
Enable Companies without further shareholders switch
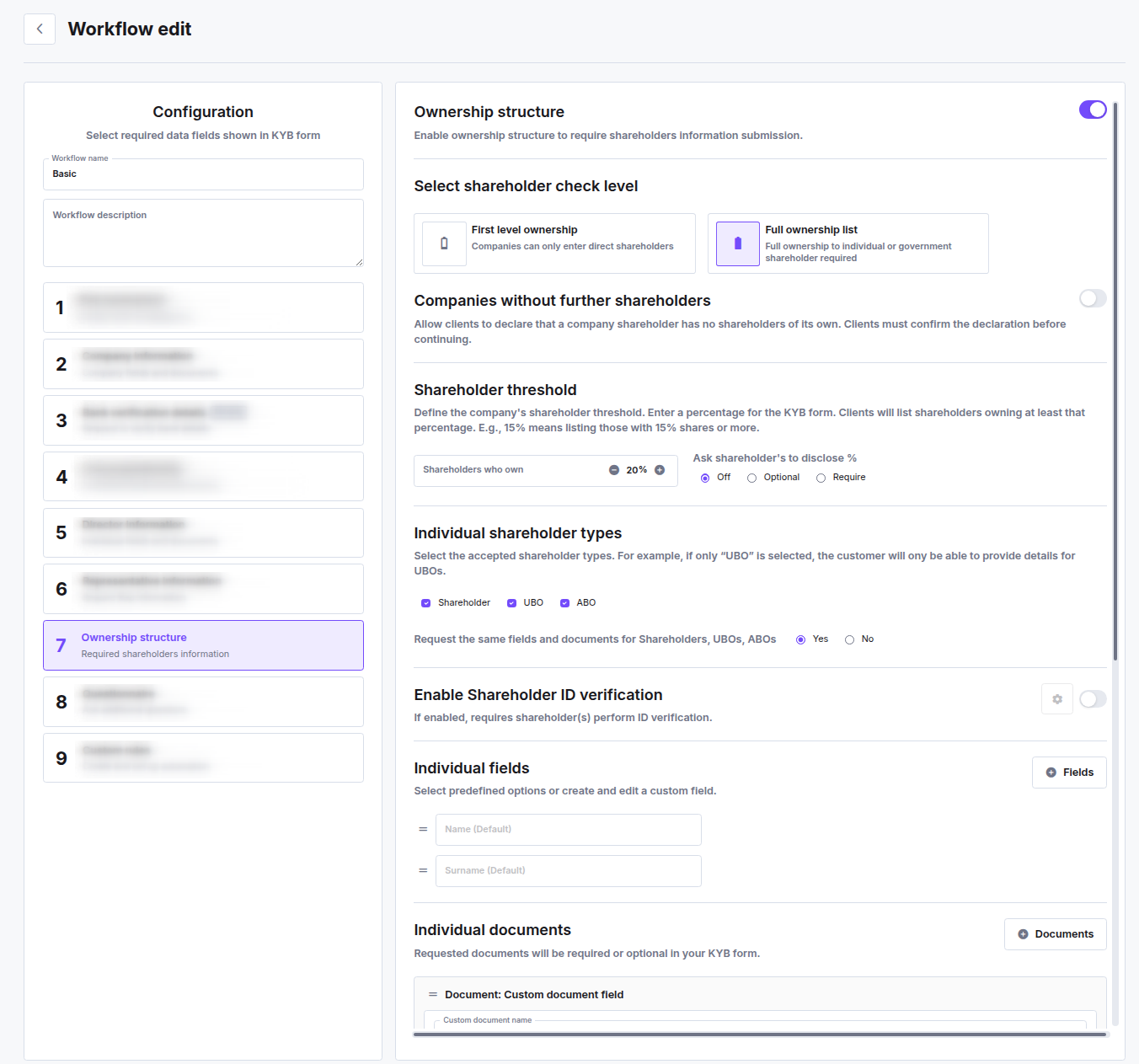[x=1093, y=298]
